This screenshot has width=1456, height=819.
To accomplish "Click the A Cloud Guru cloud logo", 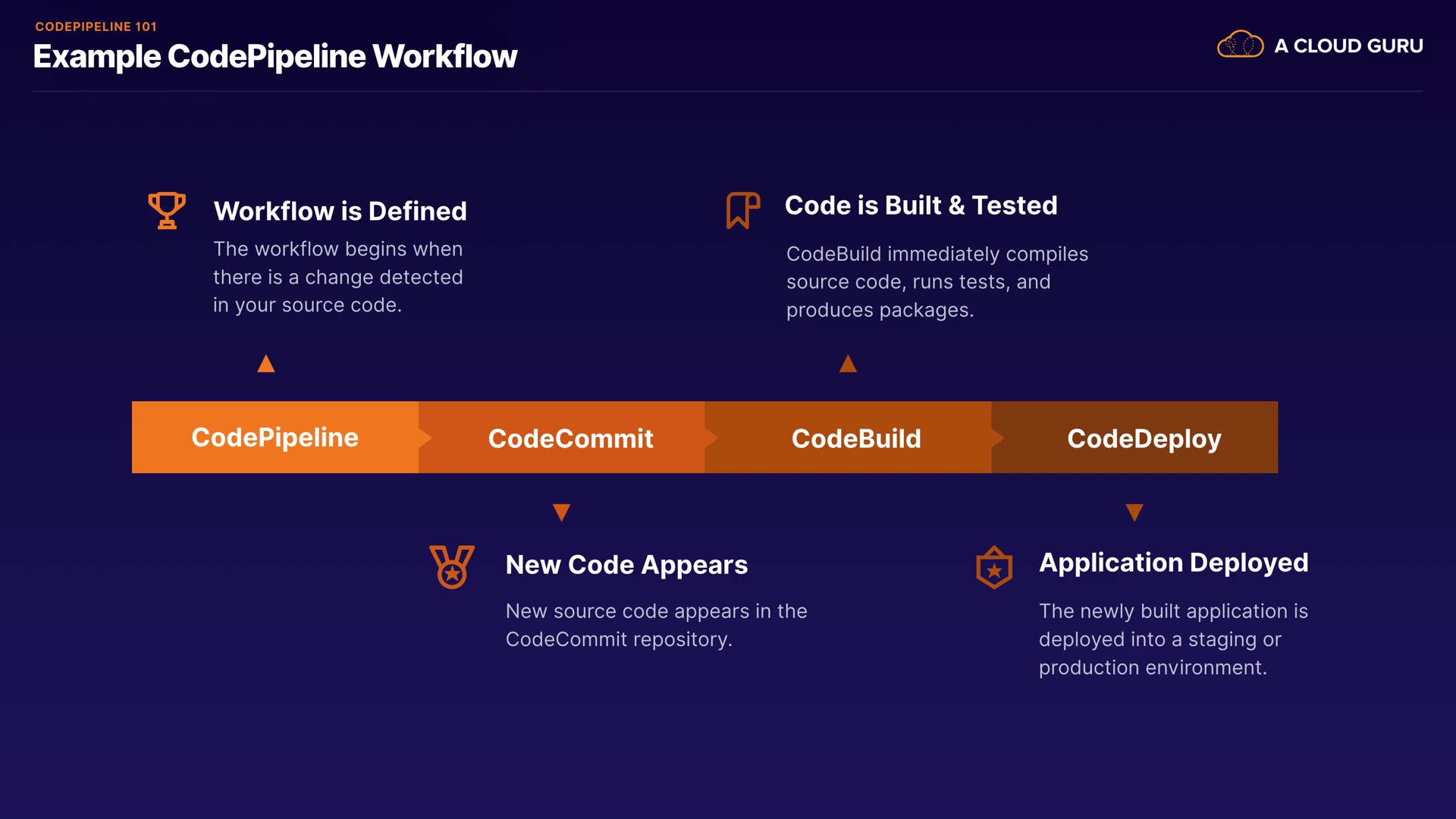I will 1240,45.
